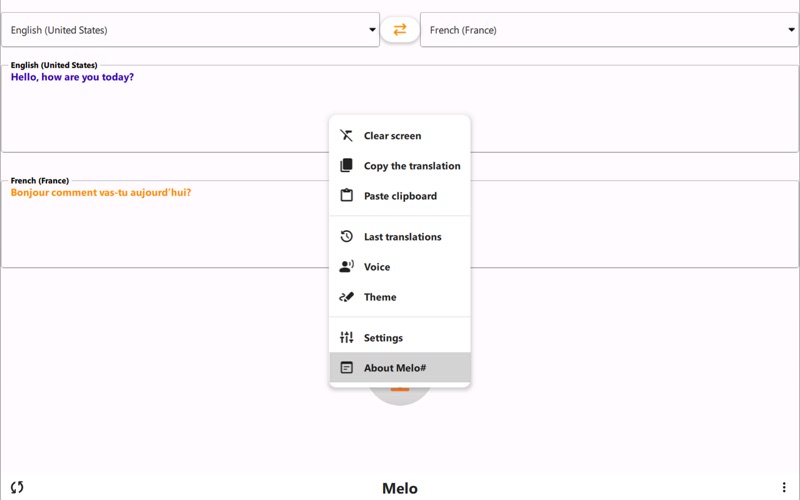Screen dimensions: 800x500
Task: Click the French translation output area
Action: [399, 224]
